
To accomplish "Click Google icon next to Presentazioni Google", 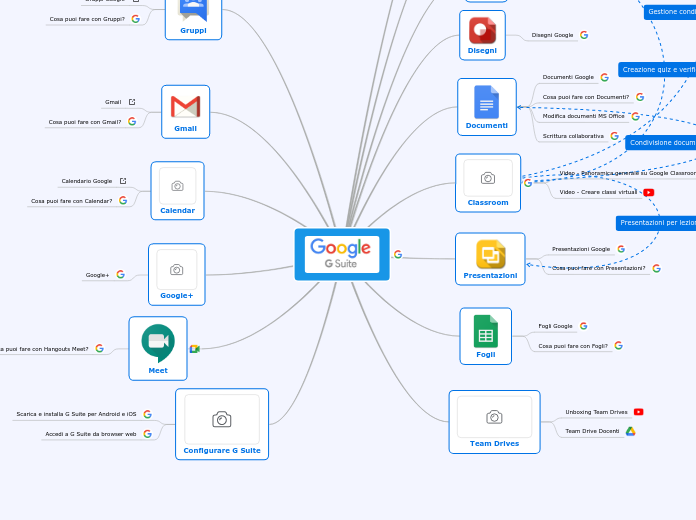I will pyautogui.click(x=621, y=249).
